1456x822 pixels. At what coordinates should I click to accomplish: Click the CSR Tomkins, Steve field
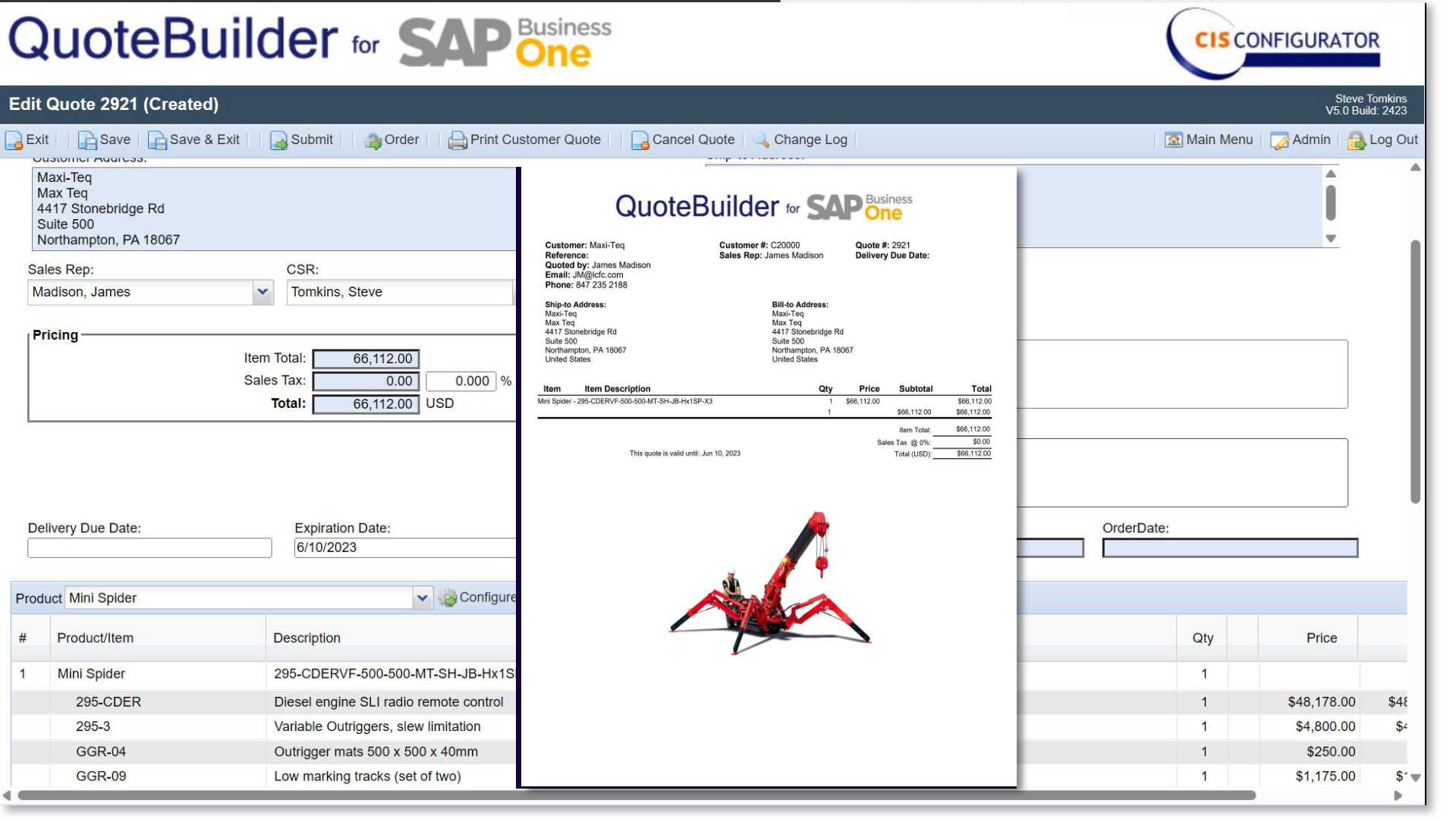coord(400,292)
